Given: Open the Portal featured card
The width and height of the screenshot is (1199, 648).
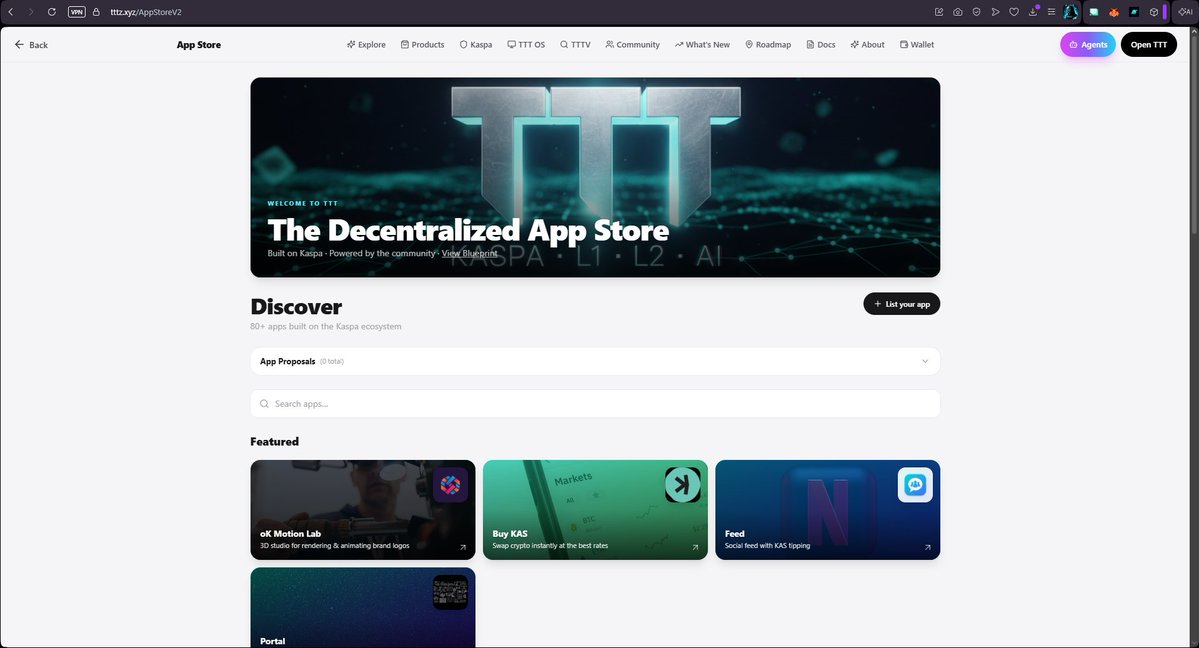Looking at the screenshot, I should tap(362, 607).
